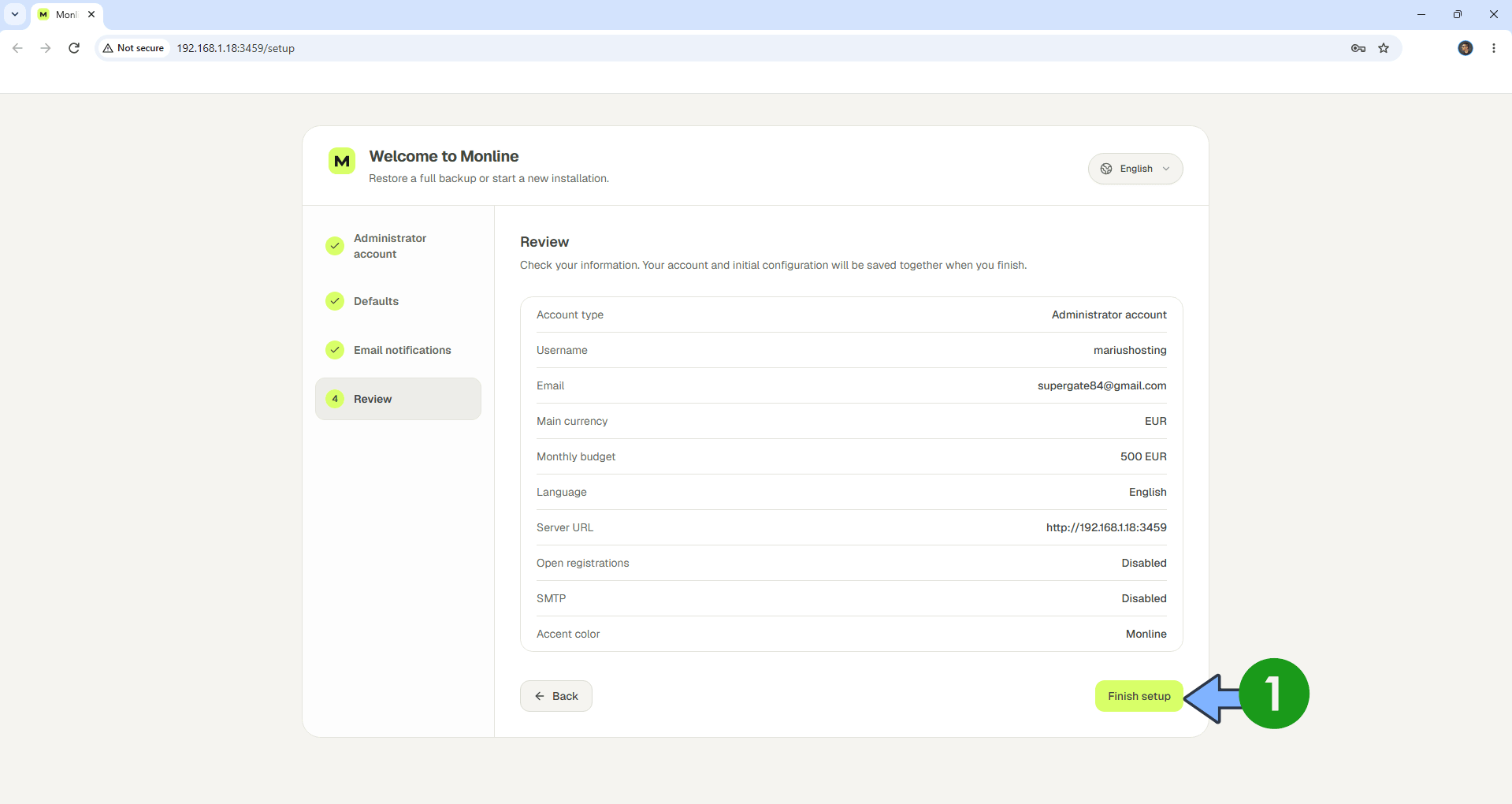
Task: Restore down the browser window
Action: tap(1458, 14)
